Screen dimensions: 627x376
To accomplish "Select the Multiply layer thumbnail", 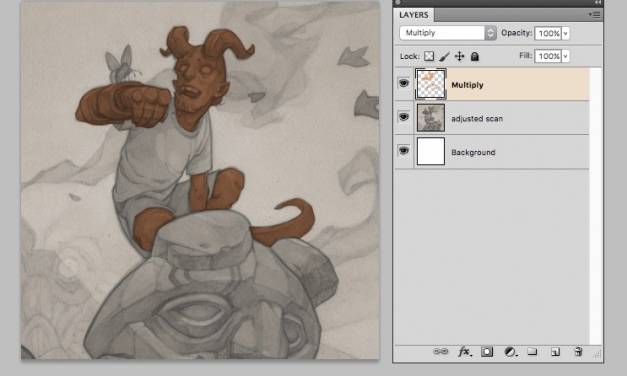I will [431, 84].
